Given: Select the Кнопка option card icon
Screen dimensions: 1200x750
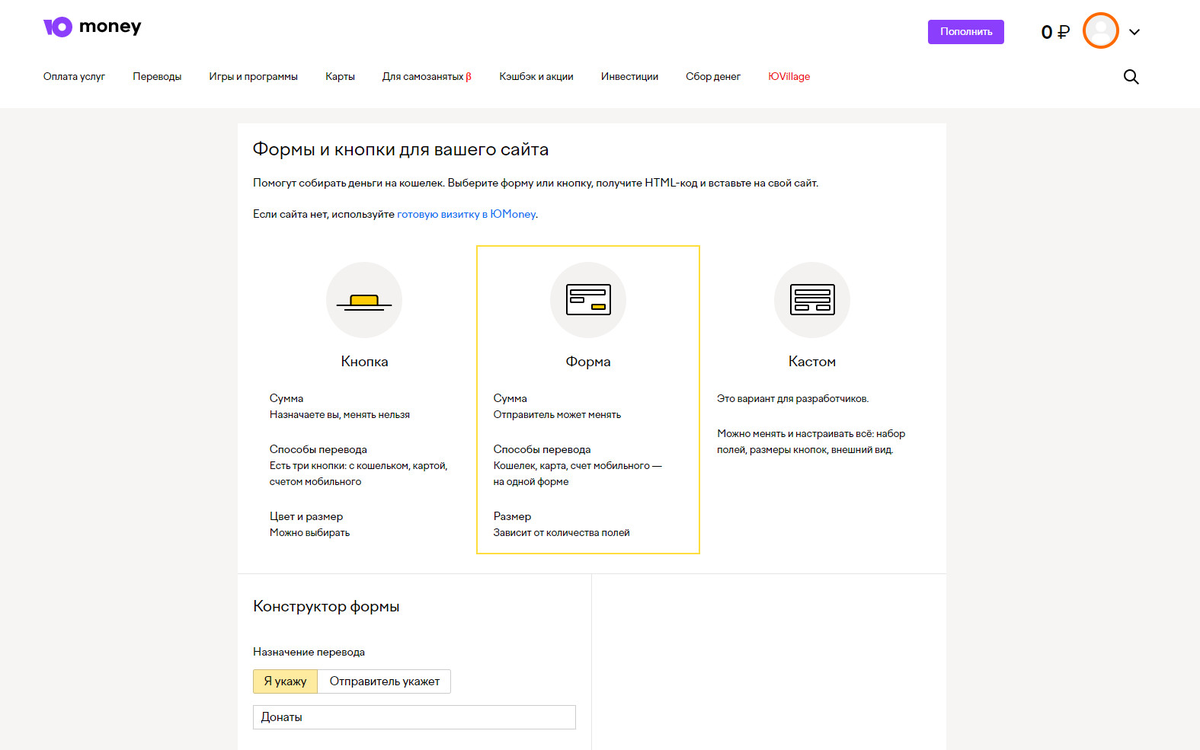Looking at the screenshot, I should pyautogui.click(x=364, y=299).
